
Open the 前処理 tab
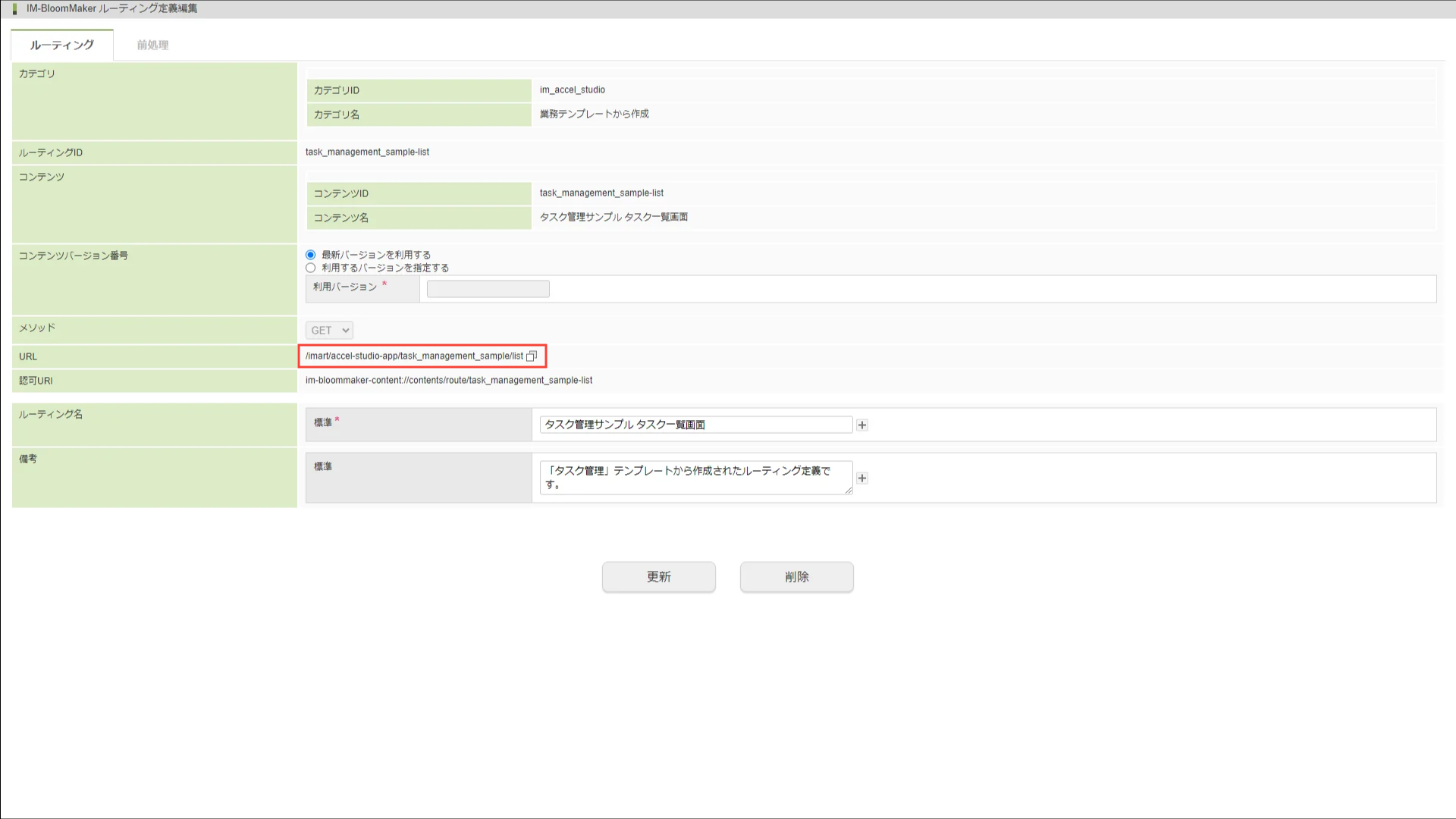click(x=152, y=45)
